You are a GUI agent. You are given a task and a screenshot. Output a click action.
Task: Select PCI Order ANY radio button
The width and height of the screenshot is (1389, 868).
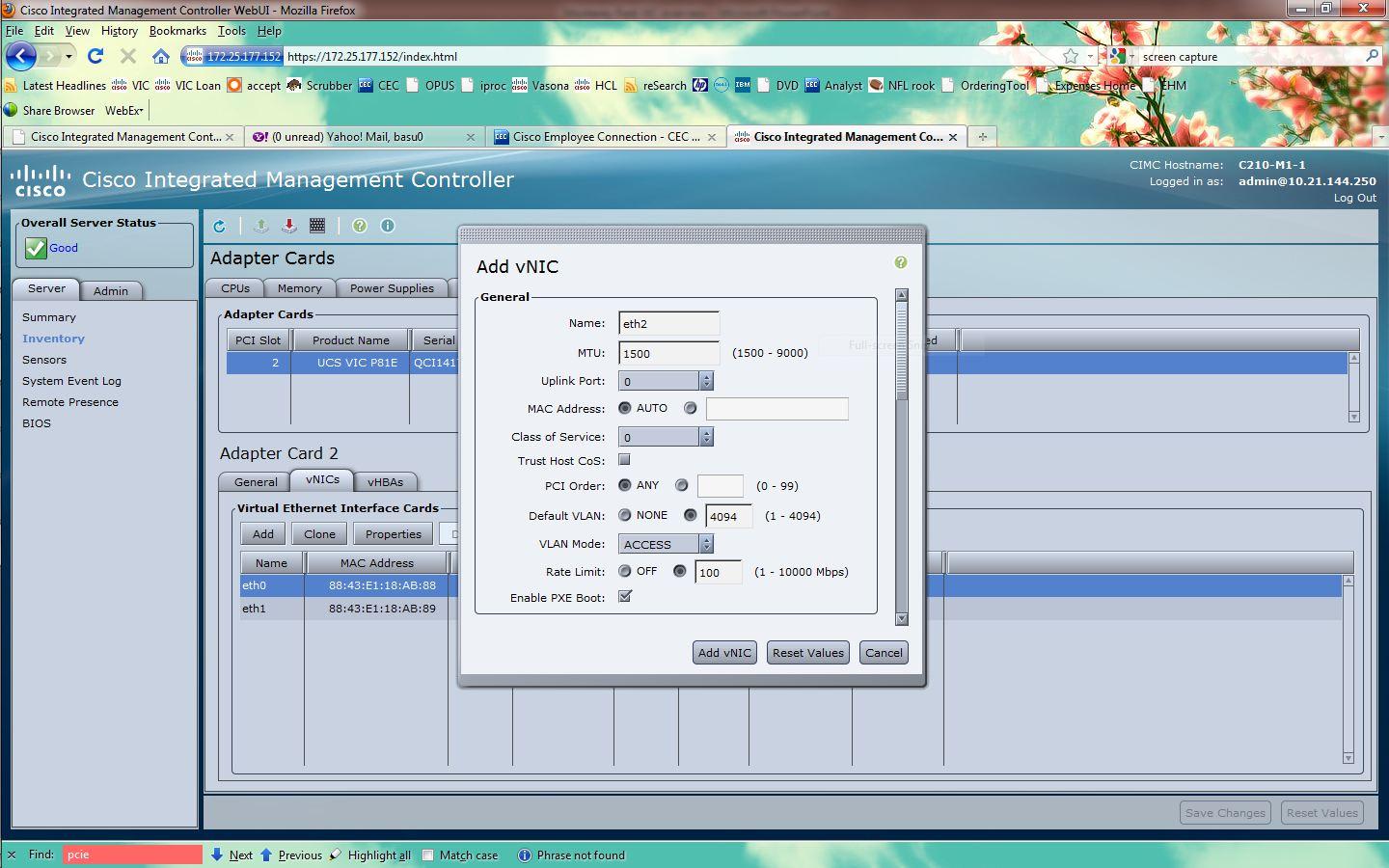pos(625,485)
